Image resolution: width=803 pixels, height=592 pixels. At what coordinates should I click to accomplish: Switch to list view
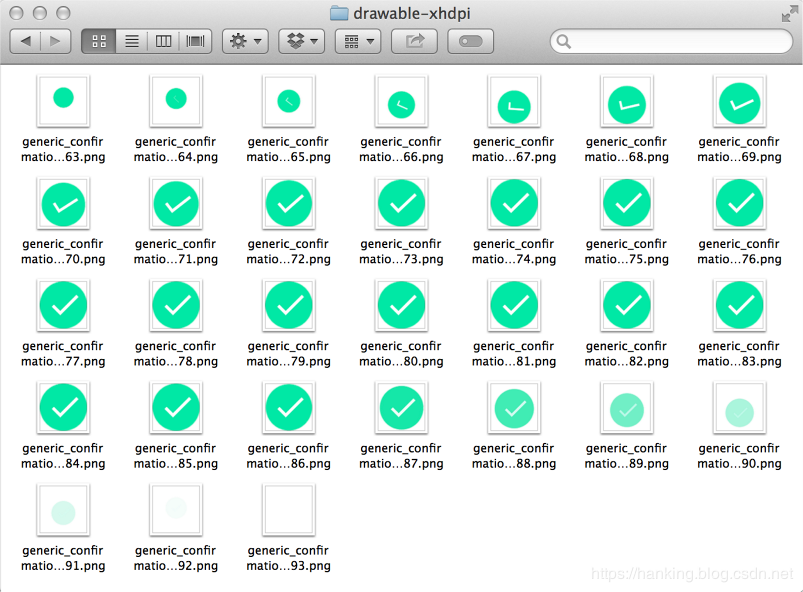(132, 41)
